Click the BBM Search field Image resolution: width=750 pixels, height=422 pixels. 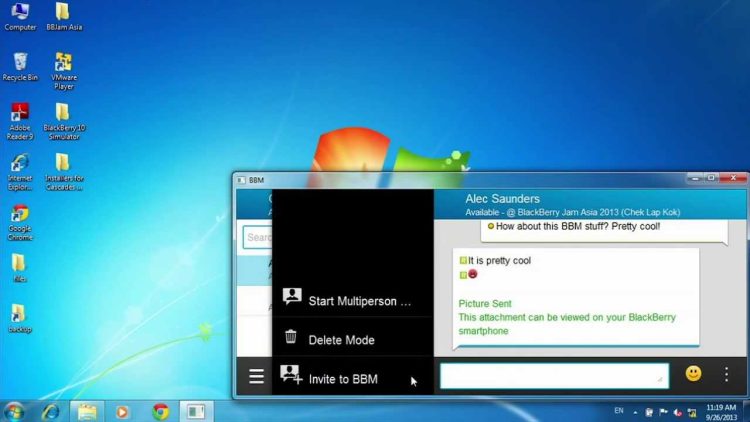(257, 237)
